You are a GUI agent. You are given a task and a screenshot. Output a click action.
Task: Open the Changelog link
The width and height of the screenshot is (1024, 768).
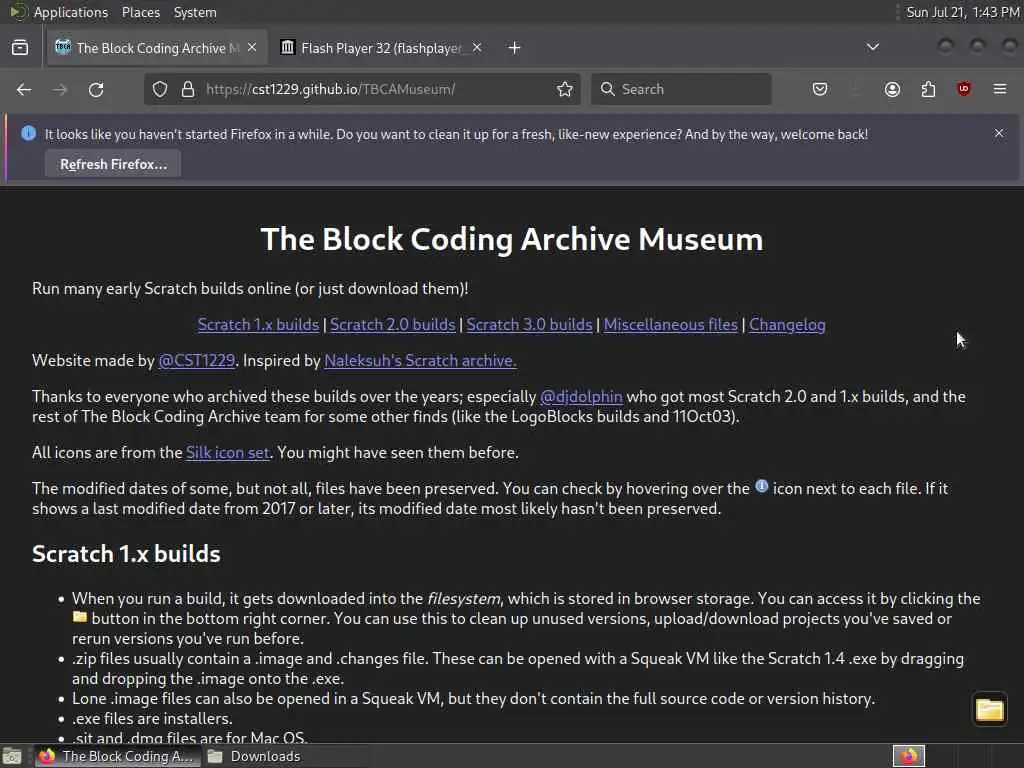click(x=787, y=325)
